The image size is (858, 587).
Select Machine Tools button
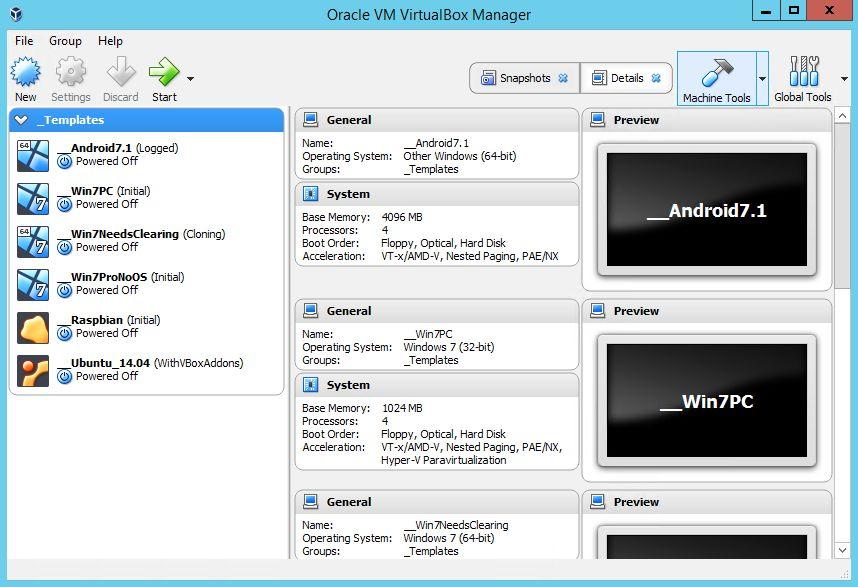(717, 79)
